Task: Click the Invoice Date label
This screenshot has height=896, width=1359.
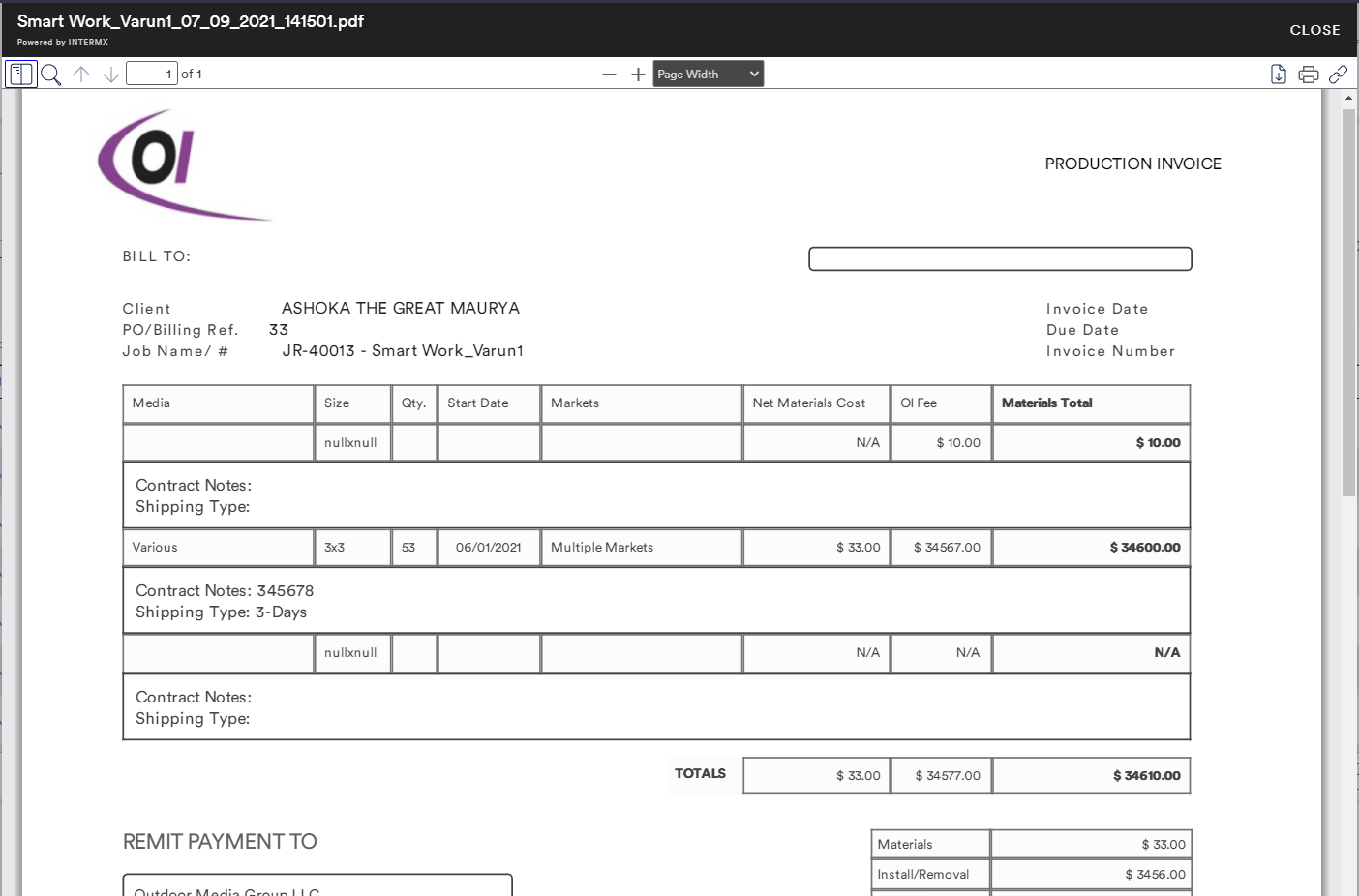Action: coord(1097,309)
